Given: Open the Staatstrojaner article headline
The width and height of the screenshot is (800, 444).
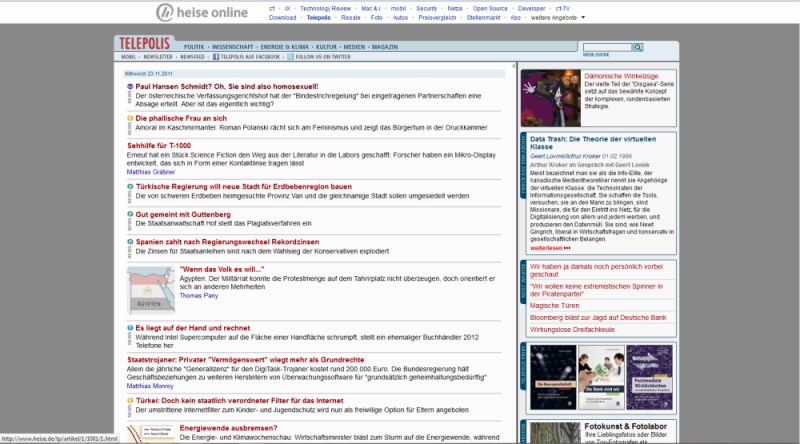Looking at the screenshot, I should click(x=245, y=360).
